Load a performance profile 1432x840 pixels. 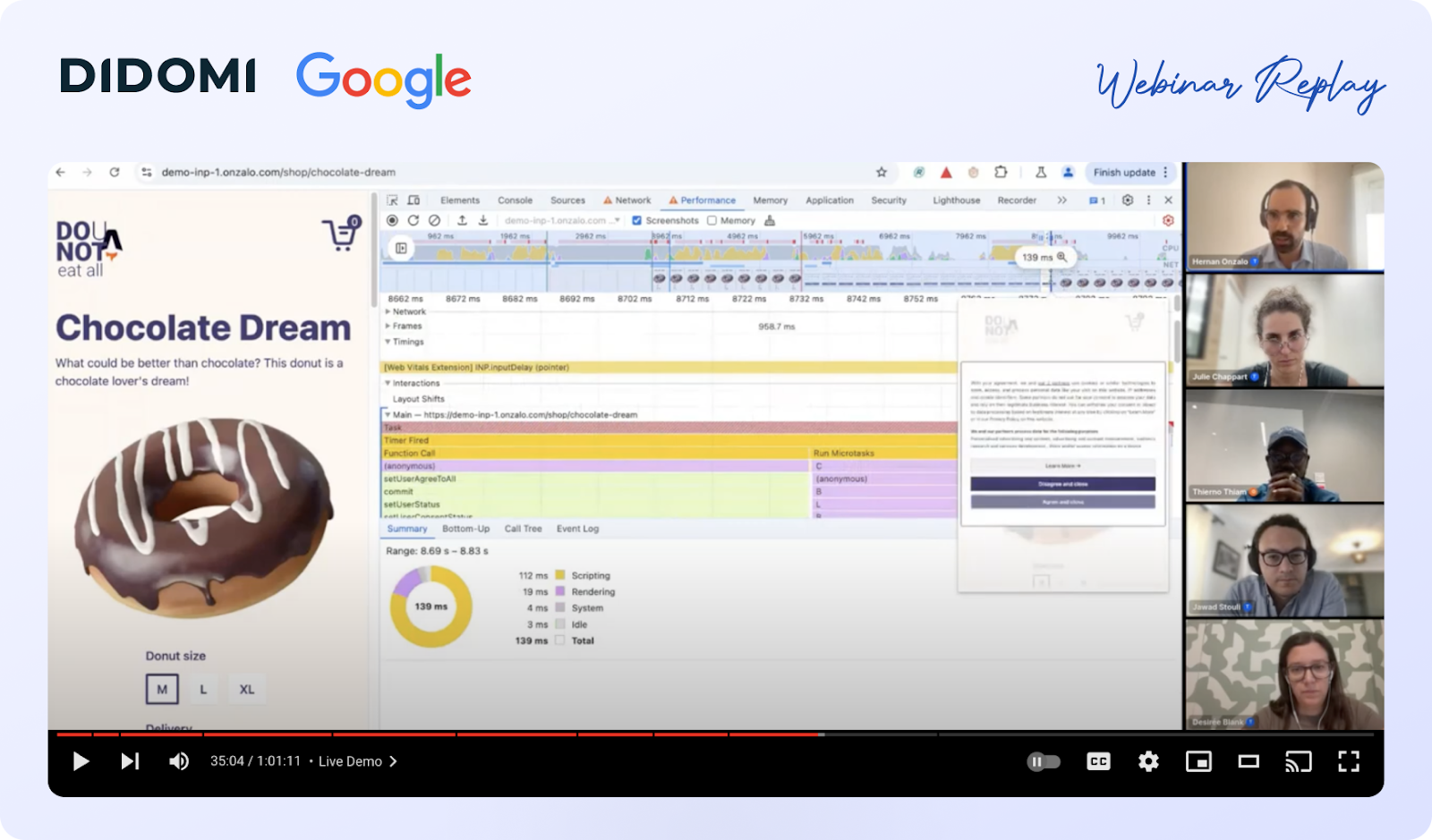462,220
